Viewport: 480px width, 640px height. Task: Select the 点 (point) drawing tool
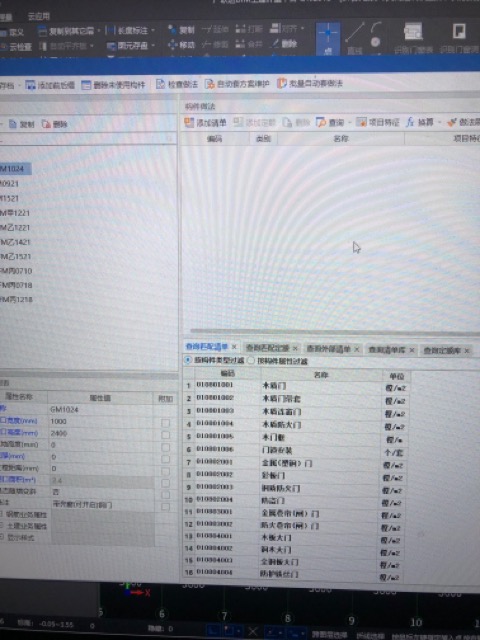click(328, 39)
